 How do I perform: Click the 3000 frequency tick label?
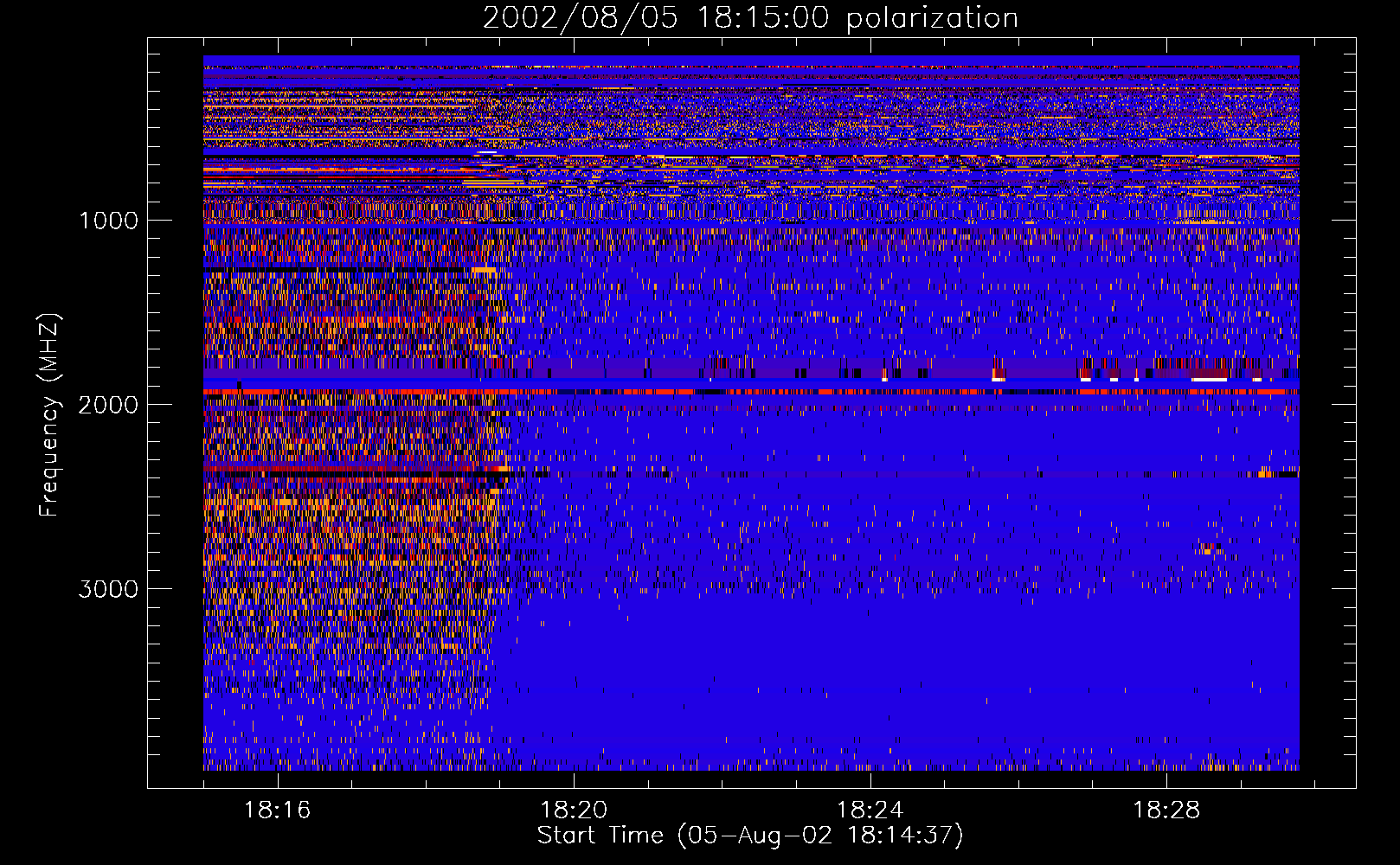point(108,589)
